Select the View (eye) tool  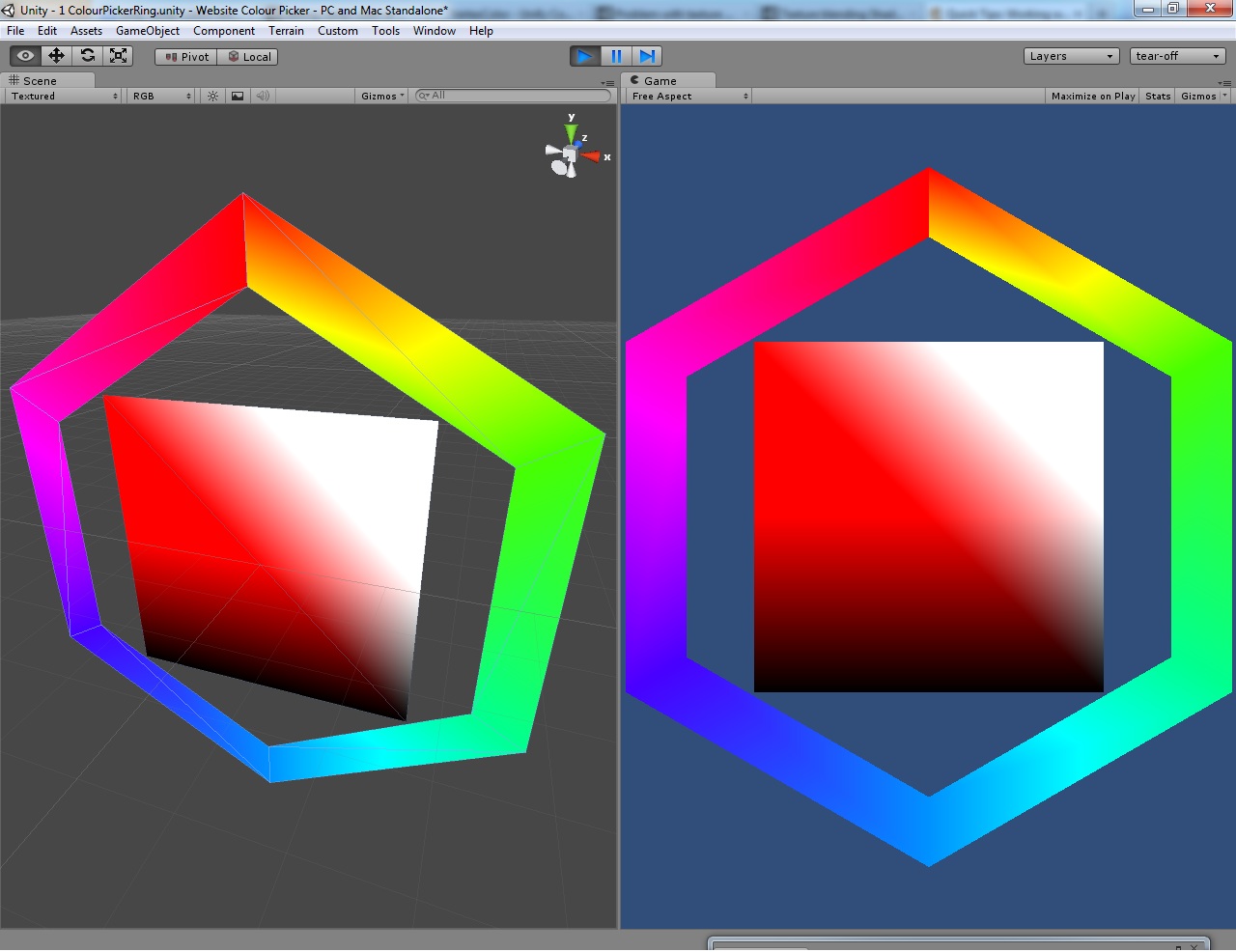[26, 56]
